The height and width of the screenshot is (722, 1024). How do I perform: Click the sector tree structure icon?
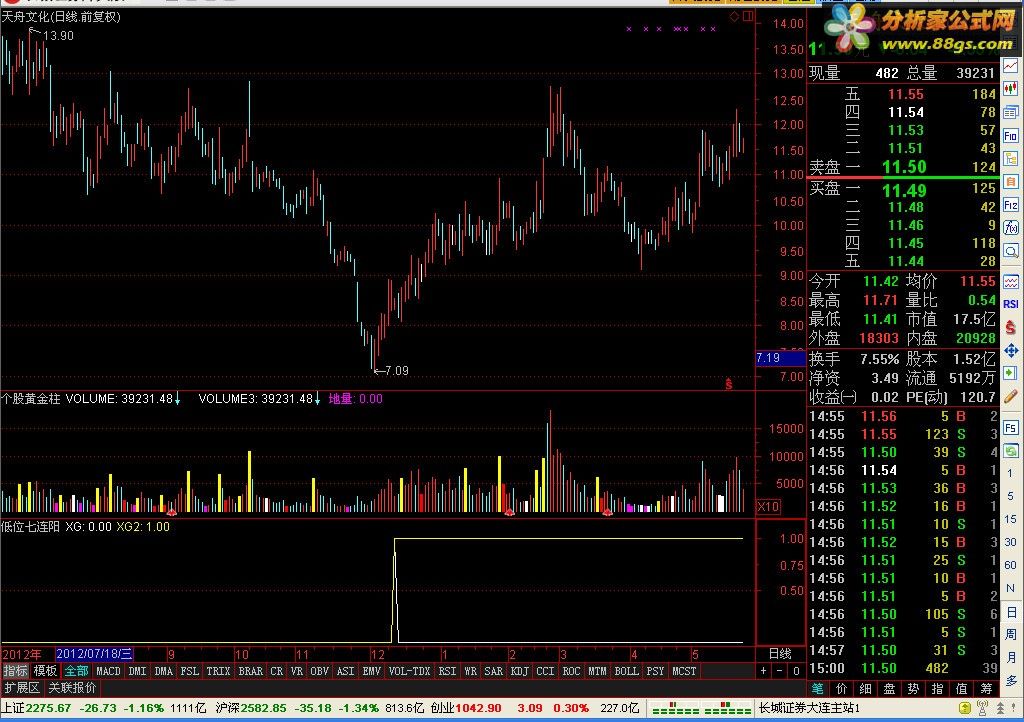pyautogui.click(x=1010, y=159)
